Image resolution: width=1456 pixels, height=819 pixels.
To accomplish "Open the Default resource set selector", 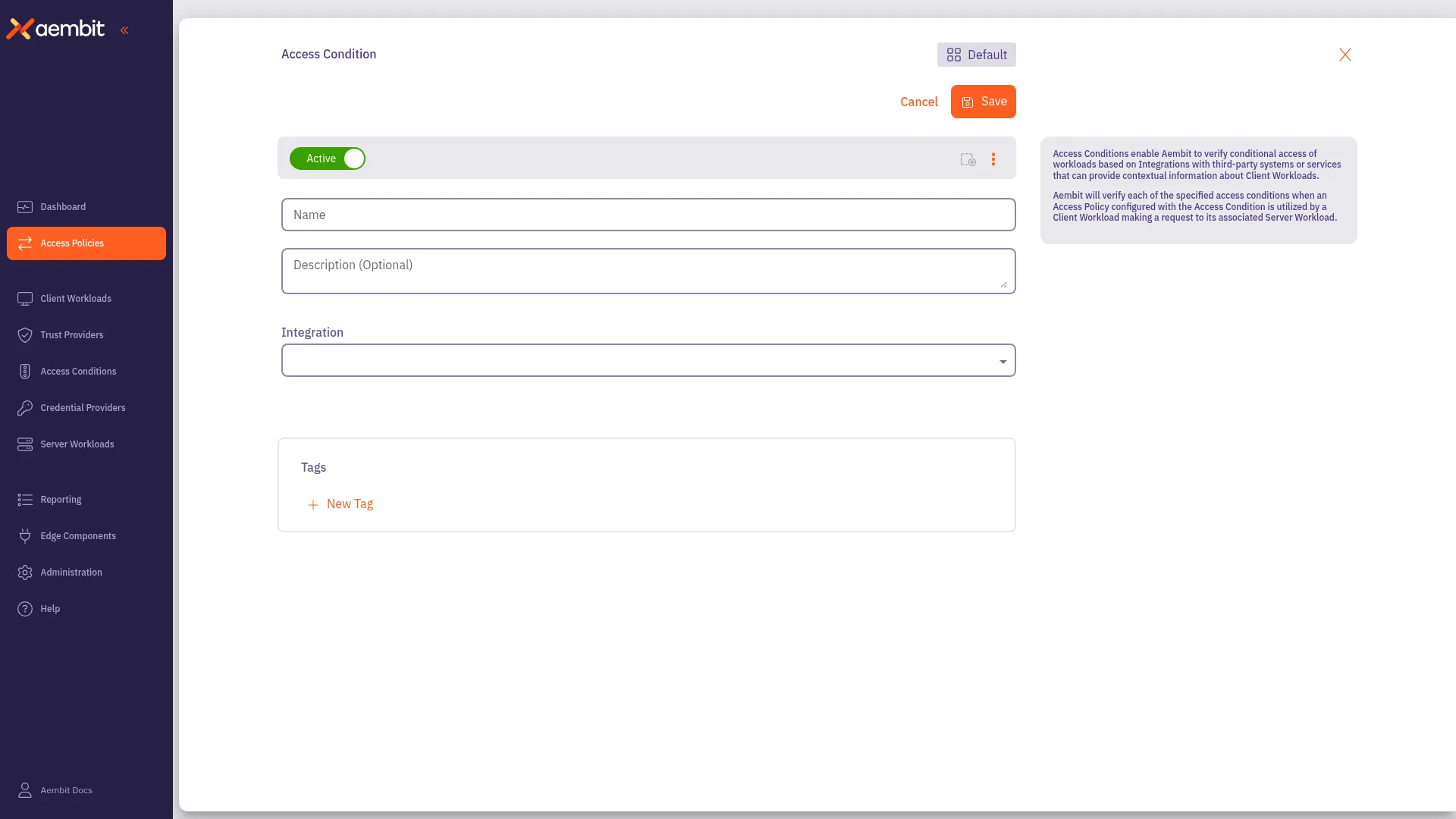I will coord(977,55).
